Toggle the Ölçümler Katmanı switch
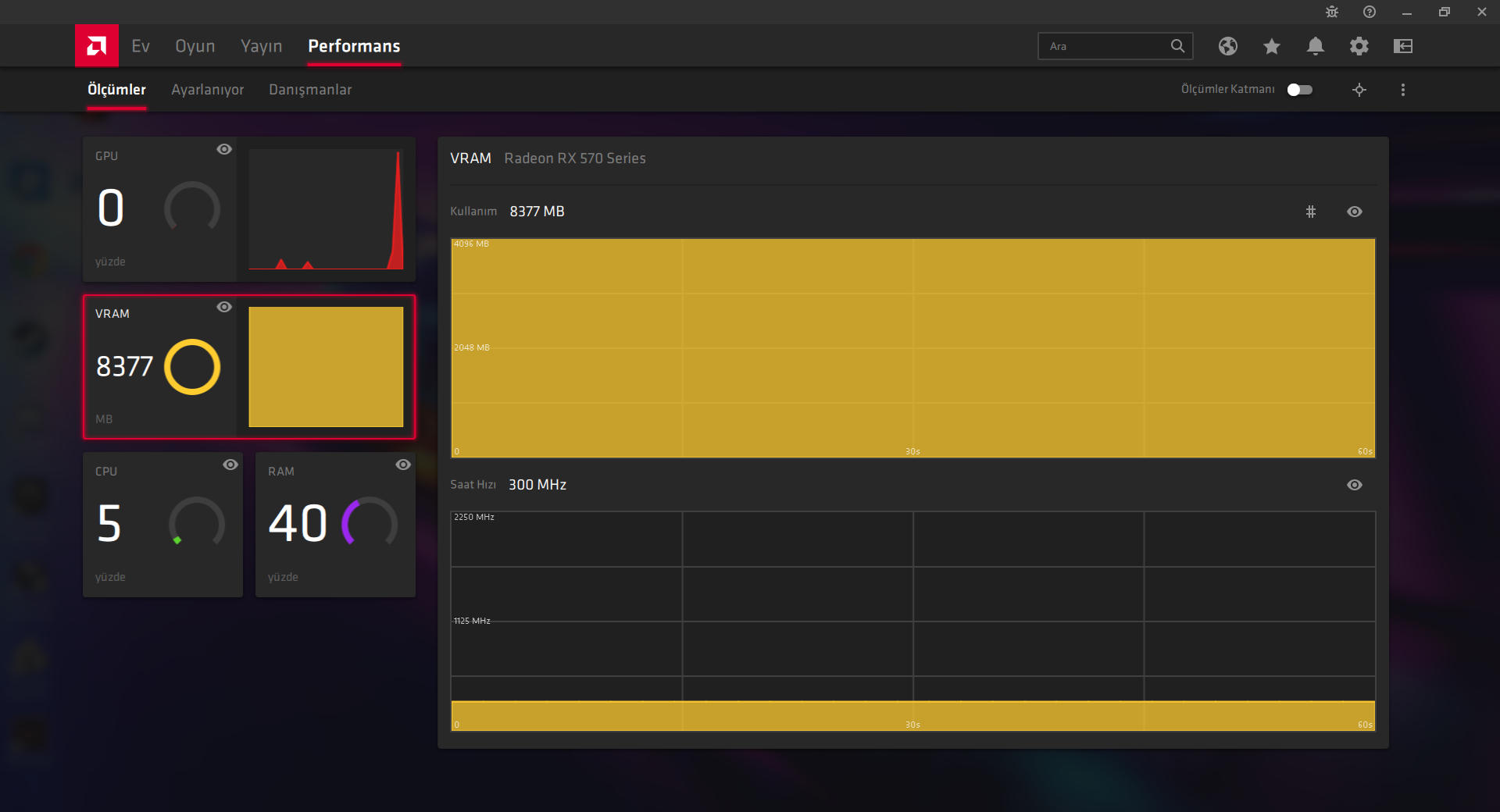This screenshot has height=812, width=1500. coord(1300,90)
